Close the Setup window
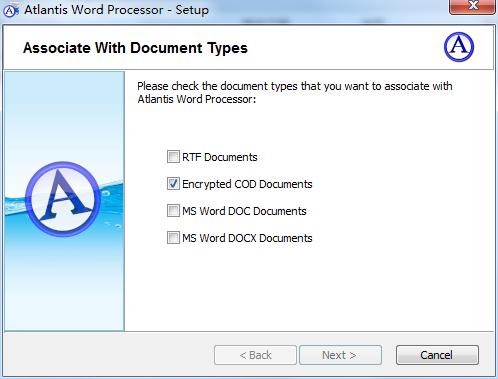This screenshot has height=379, width=498. click(472, 6)
